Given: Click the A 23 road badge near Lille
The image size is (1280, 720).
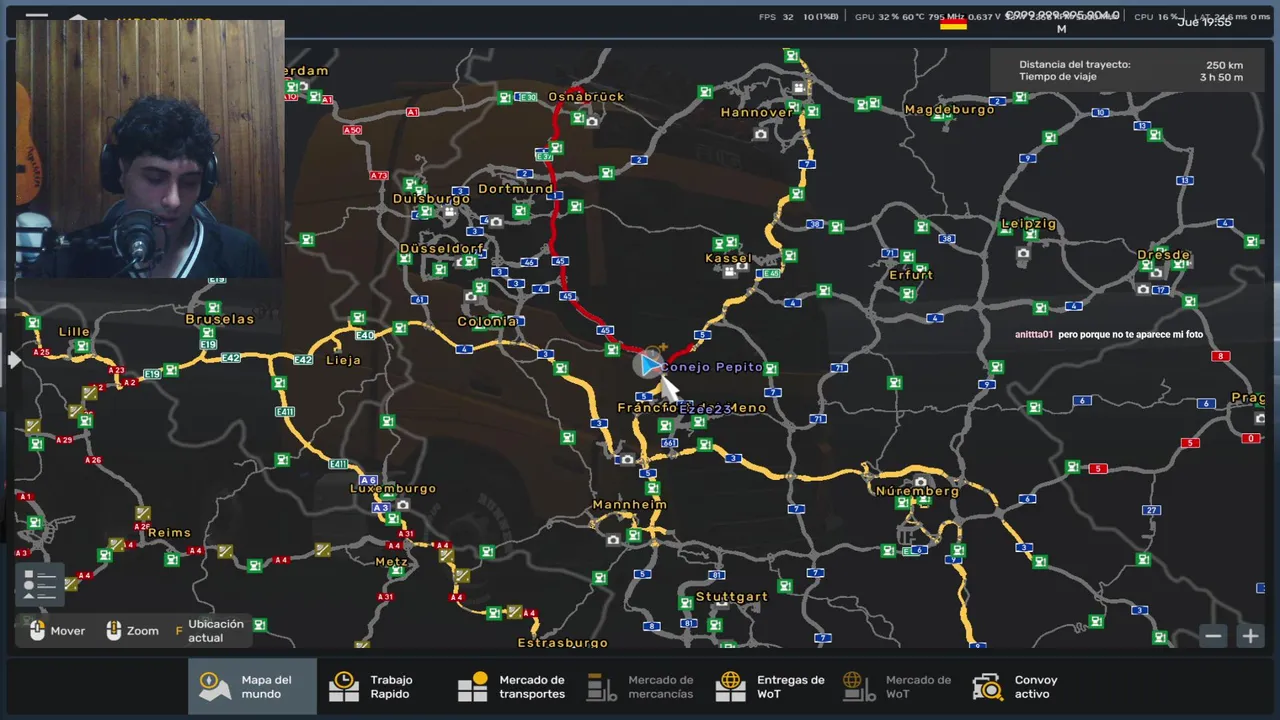Looking at the screenshot, I should point(117,371).
